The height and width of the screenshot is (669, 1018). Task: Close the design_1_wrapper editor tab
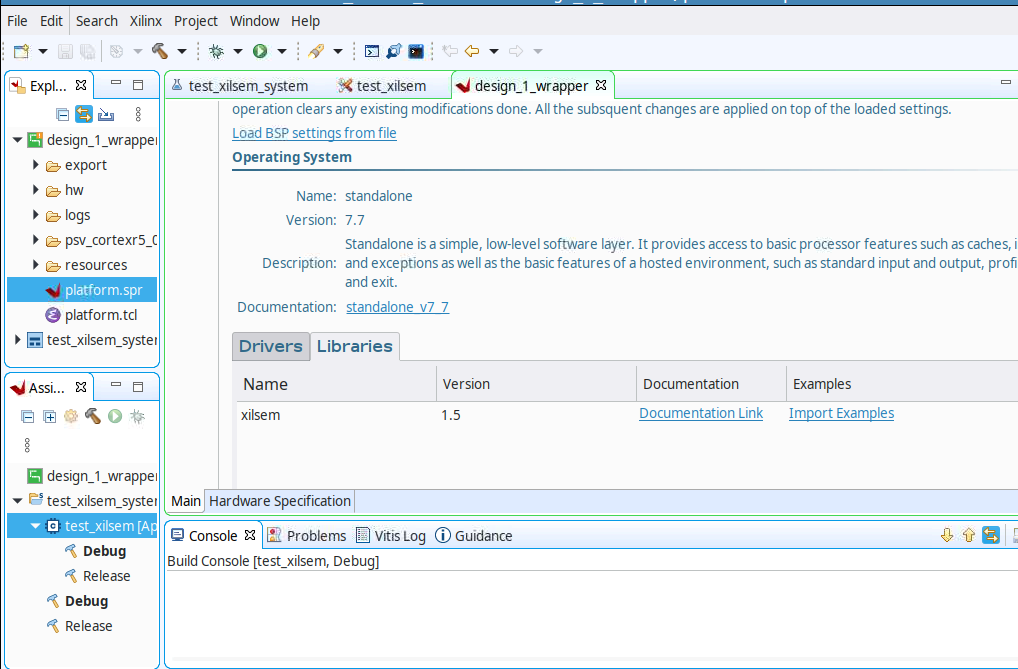pos(601,85)
